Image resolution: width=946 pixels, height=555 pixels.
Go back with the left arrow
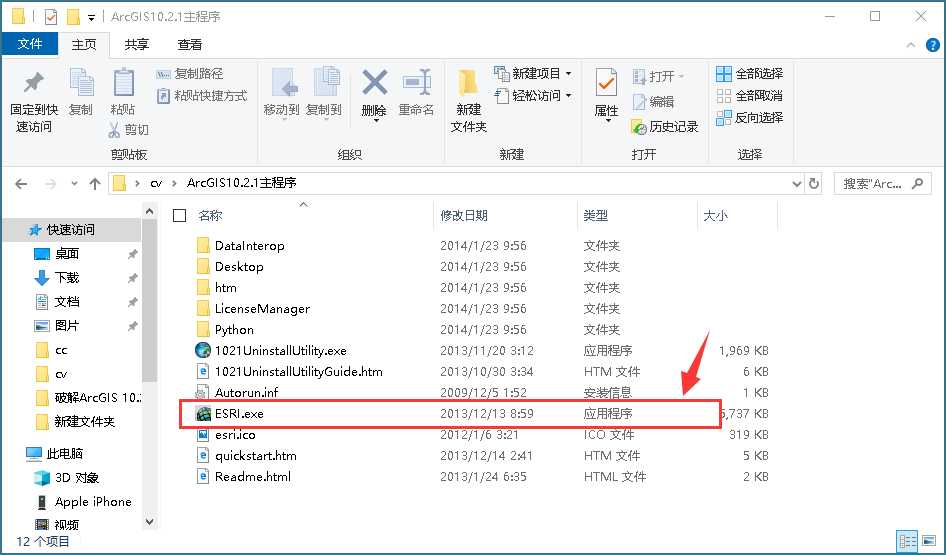[21, 184]
